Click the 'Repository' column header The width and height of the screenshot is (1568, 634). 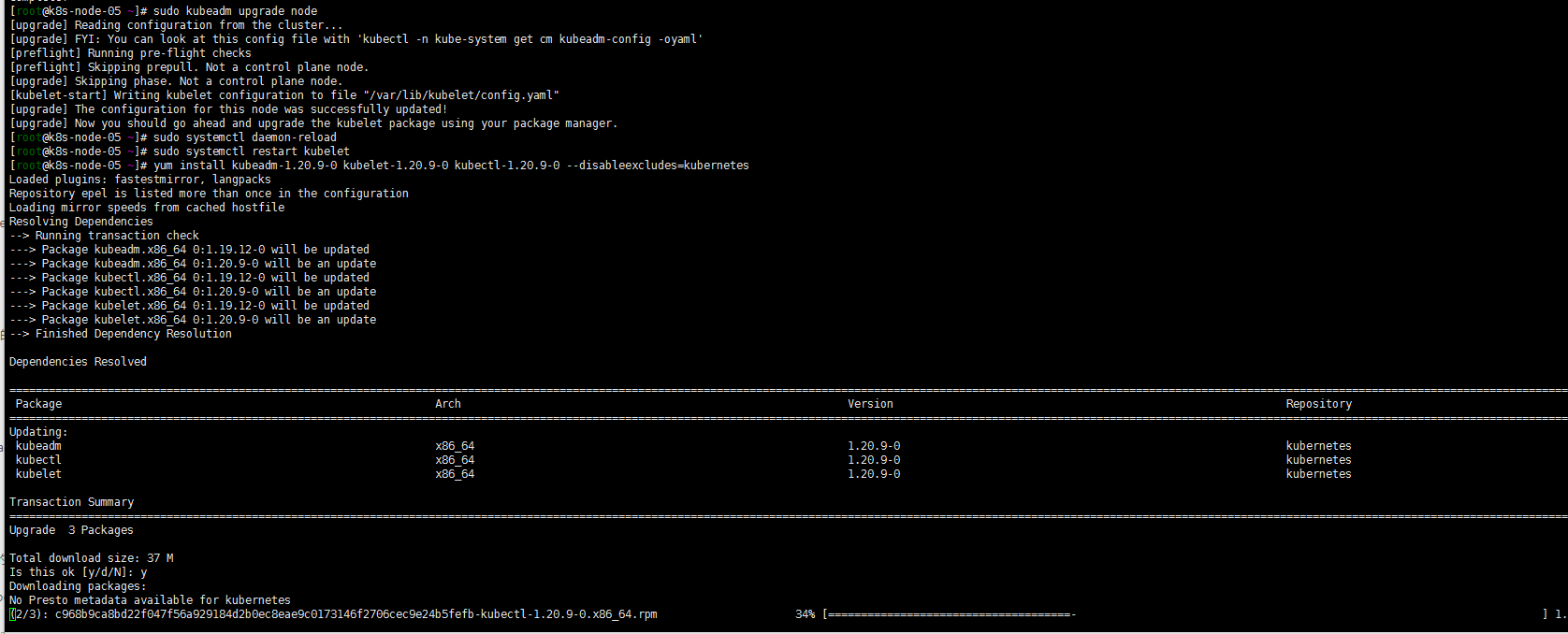pos(1319,404)
